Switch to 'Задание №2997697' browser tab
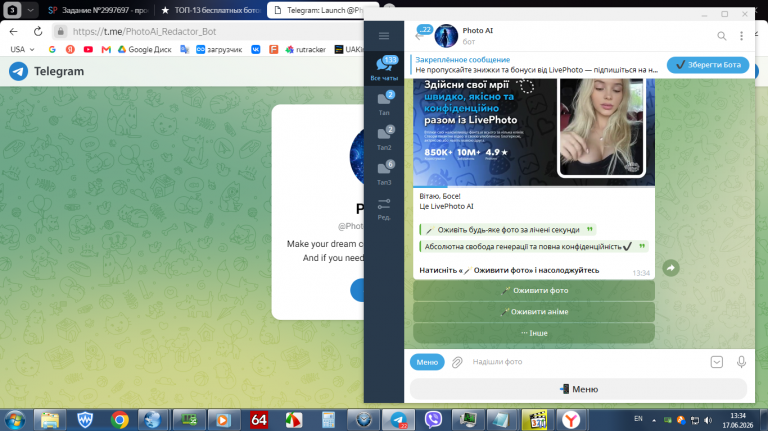This screenshot has height=431, width=768. pyautogui.click(x=99, y=10)
